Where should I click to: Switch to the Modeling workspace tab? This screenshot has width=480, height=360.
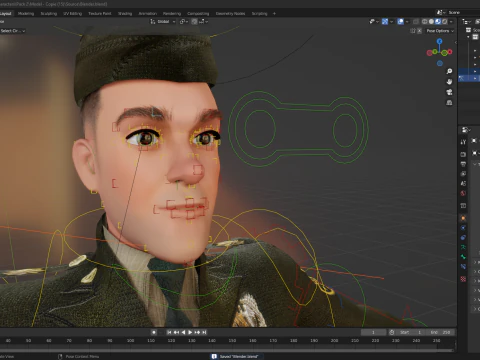tap(26, 13)
